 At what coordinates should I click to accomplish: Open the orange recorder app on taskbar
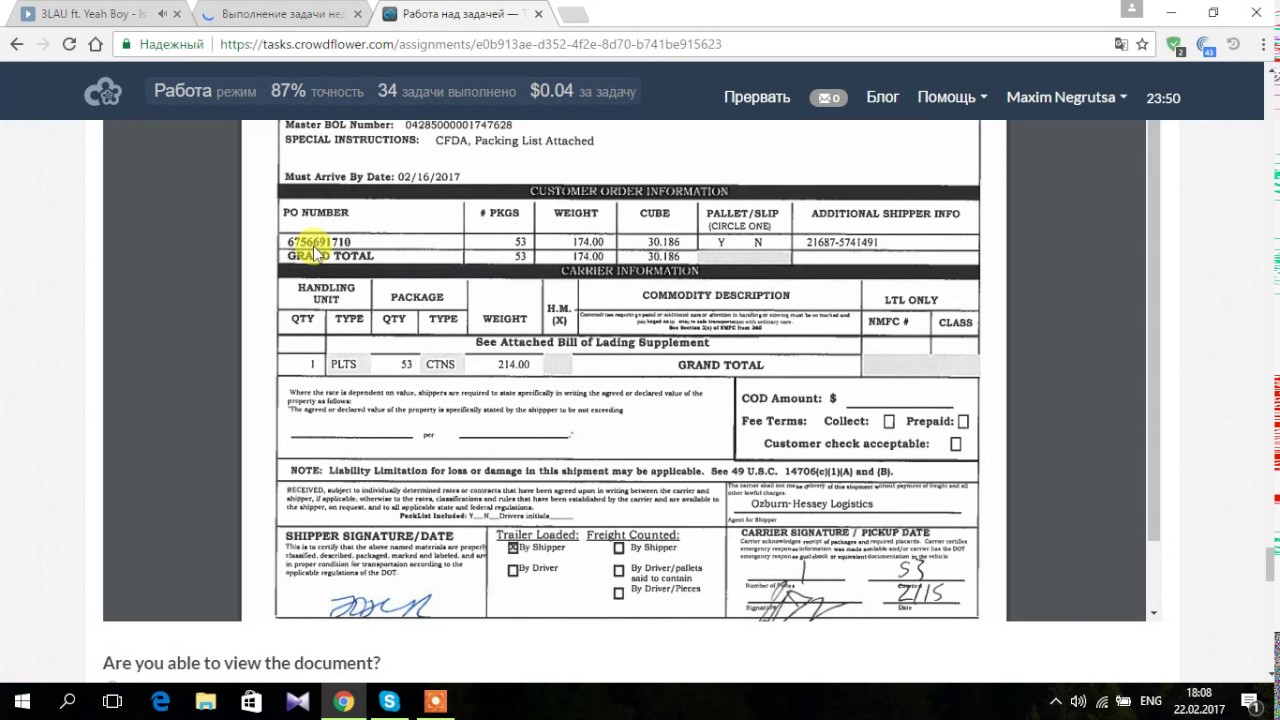coord(435,701)
